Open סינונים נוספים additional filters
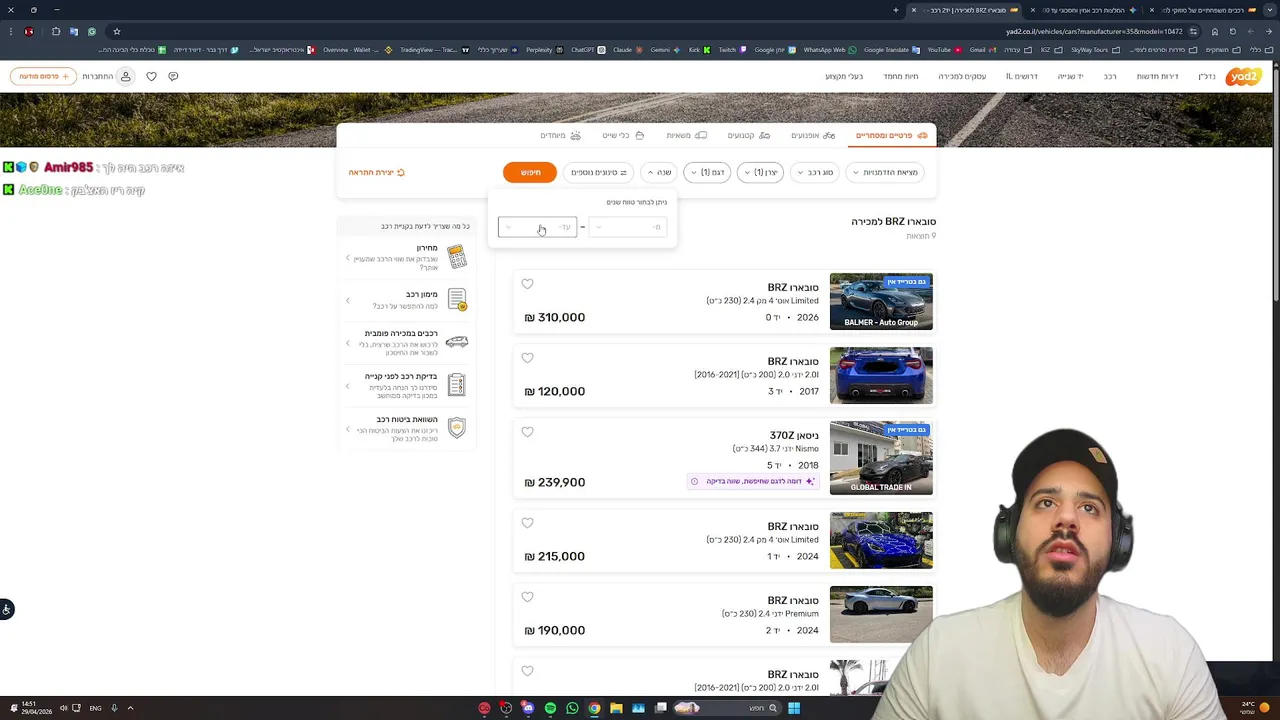1280x720 pixels. (598, 172)
